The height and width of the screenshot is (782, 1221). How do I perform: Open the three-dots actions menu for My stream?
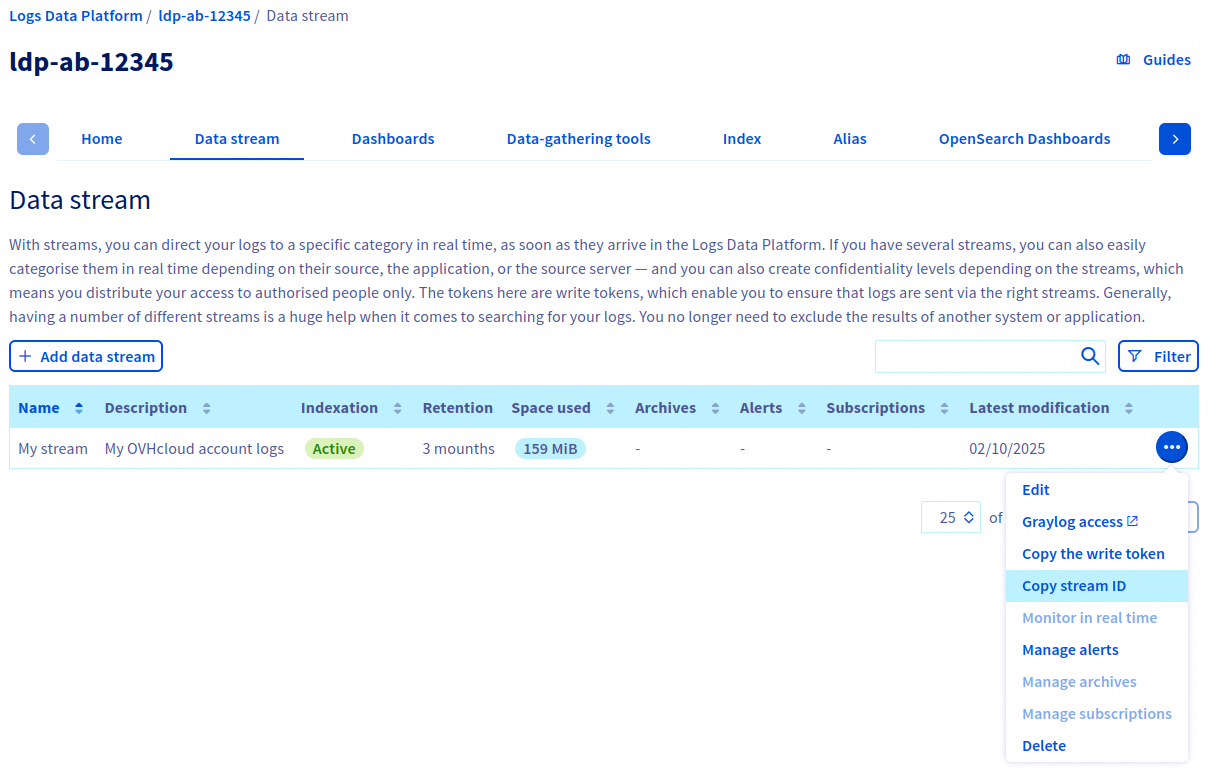tap(1171, 447)
